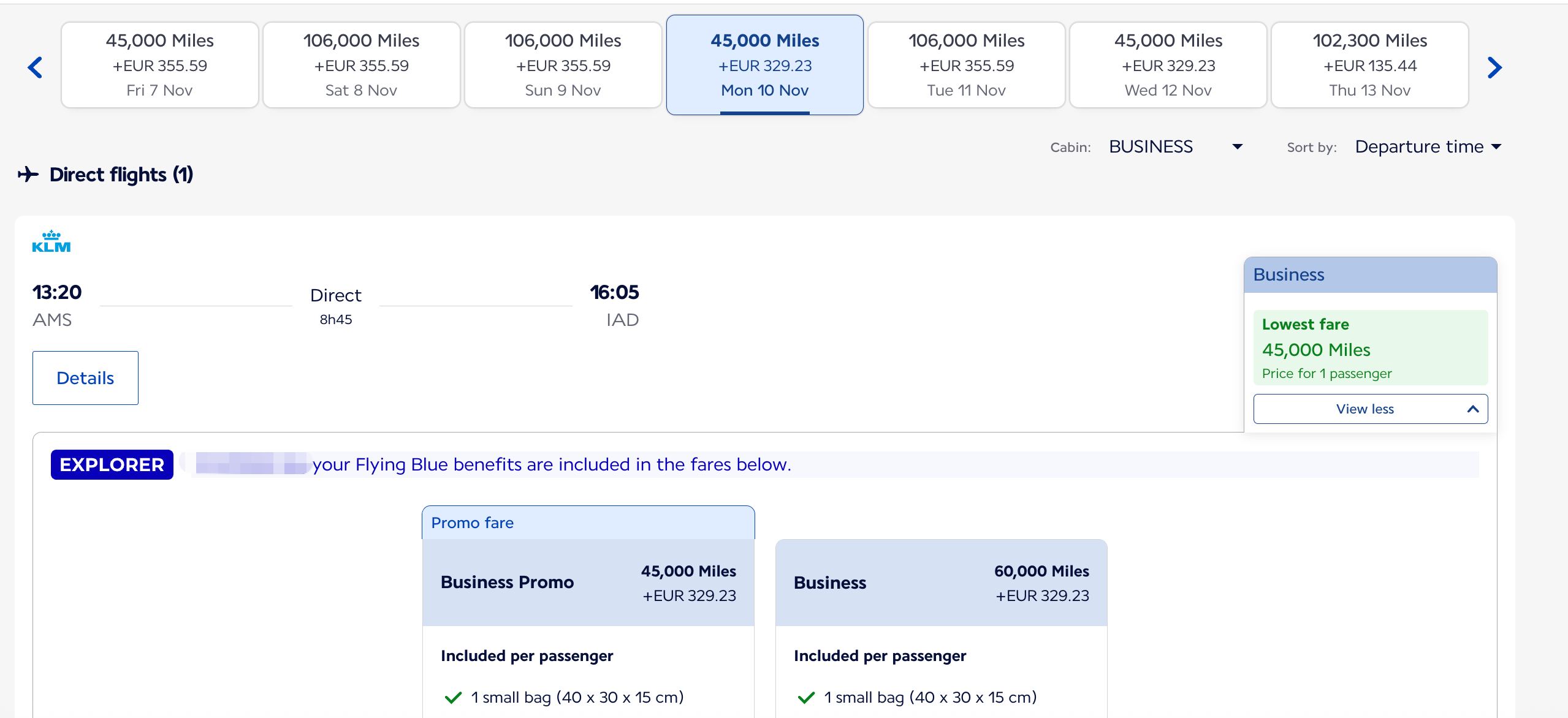The height and width of the screenshot is (718, 1568).
Task: Select the Fri 7 Nov date tab
Action: coord(159,66)
